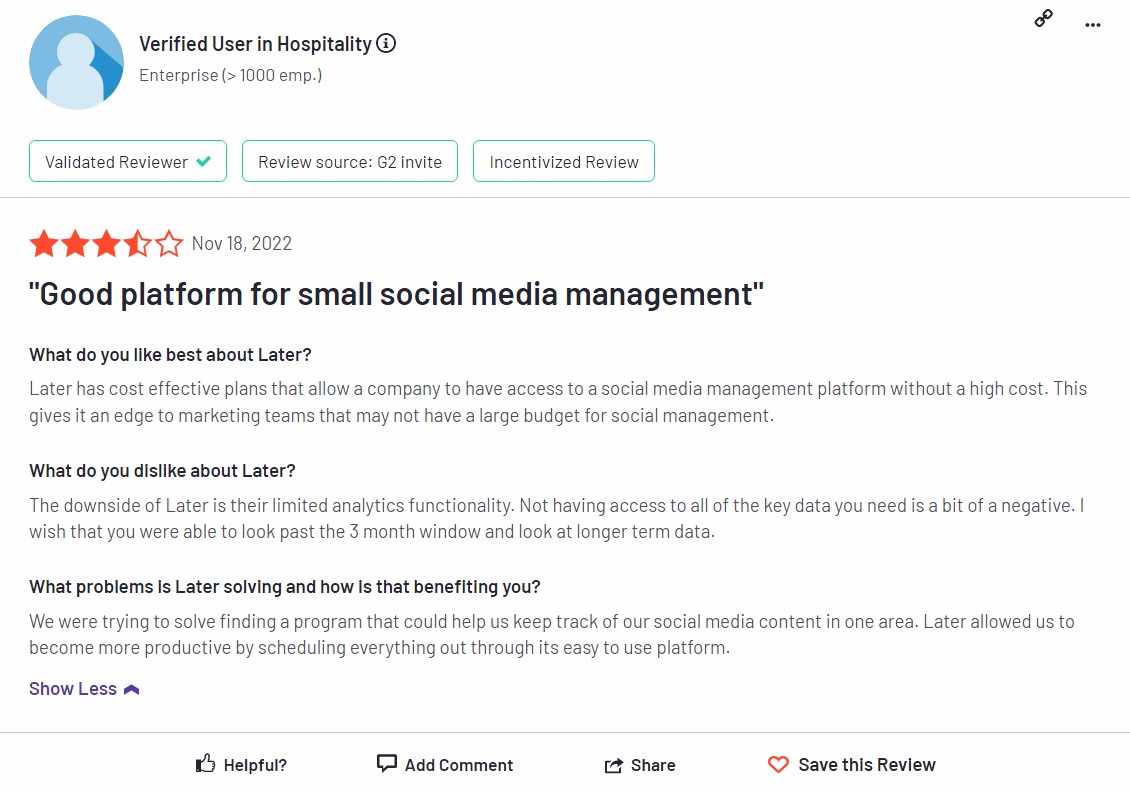Click the reviewer avatar picture
Image resolution: width=1130 pixels, height=792 pixels.
[x=76, y=63]
